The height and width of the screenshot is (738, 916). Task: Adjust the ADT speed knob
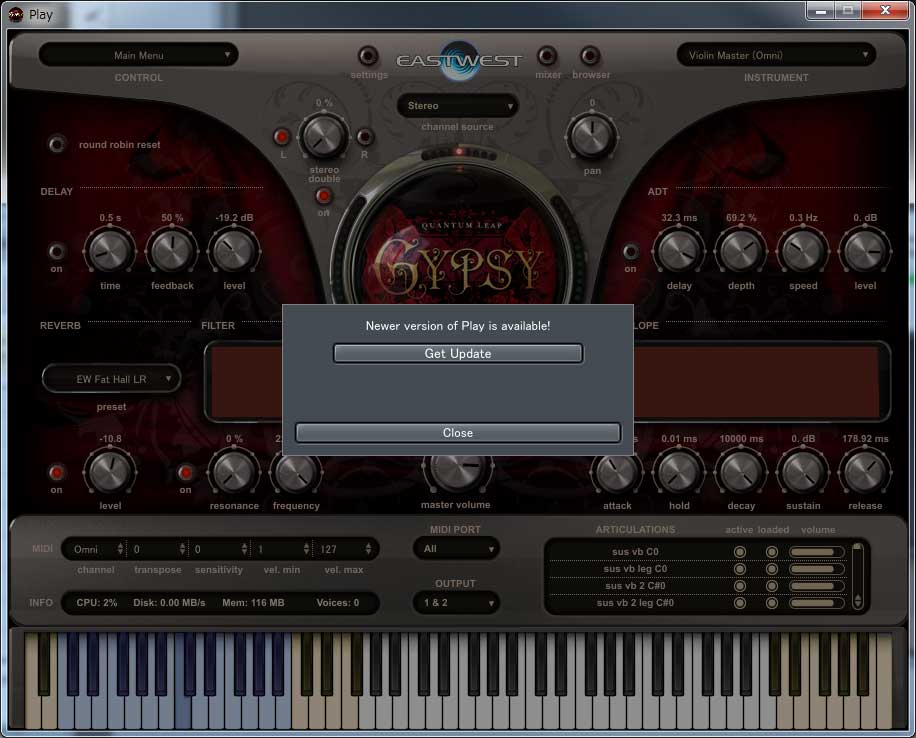[803, 251]
